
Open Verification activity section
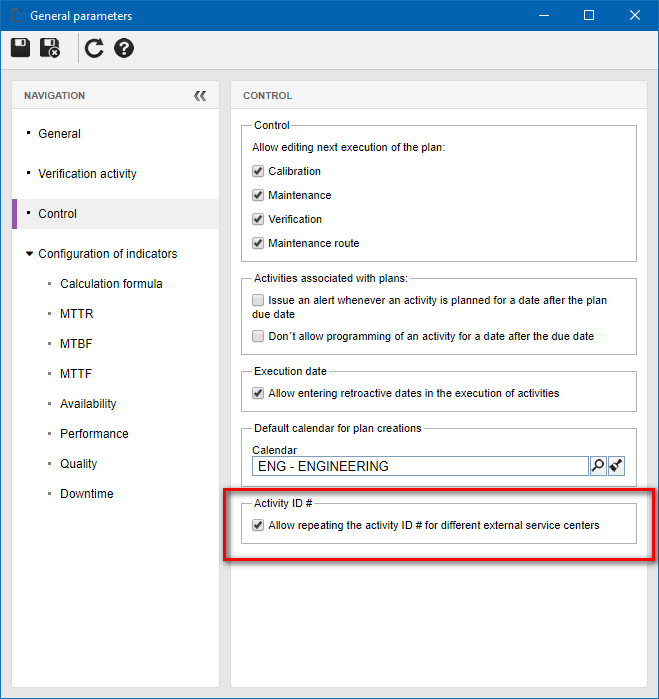[x=87, y=174]
